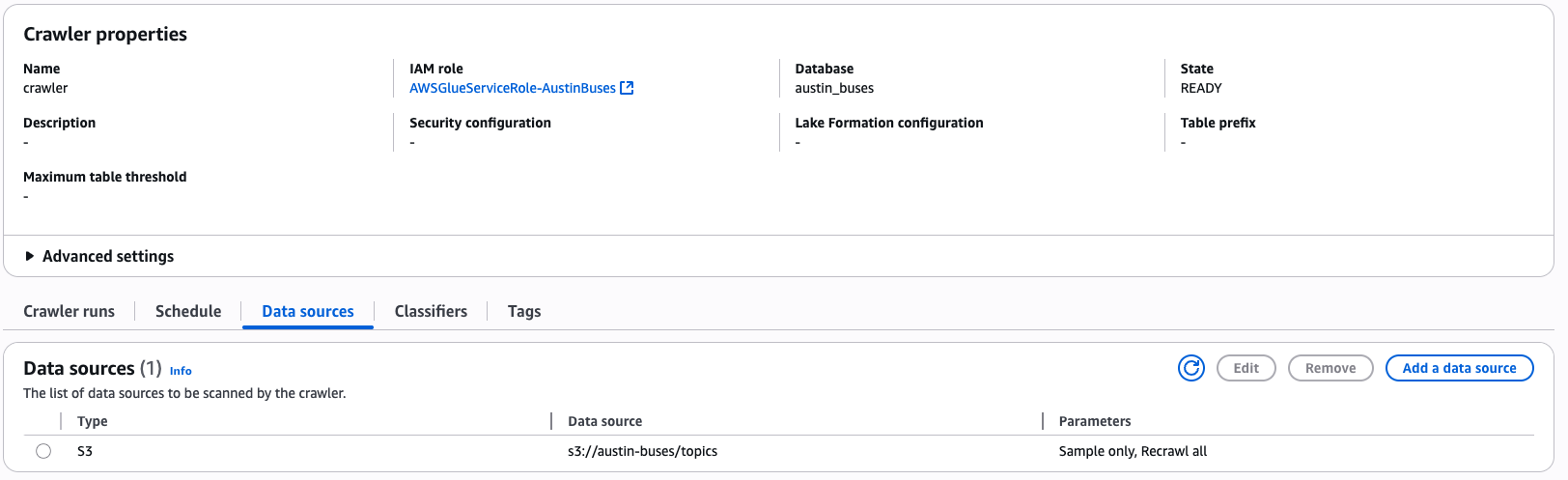
Task: Click the Data source column header
Action: (x=604, y=421)
